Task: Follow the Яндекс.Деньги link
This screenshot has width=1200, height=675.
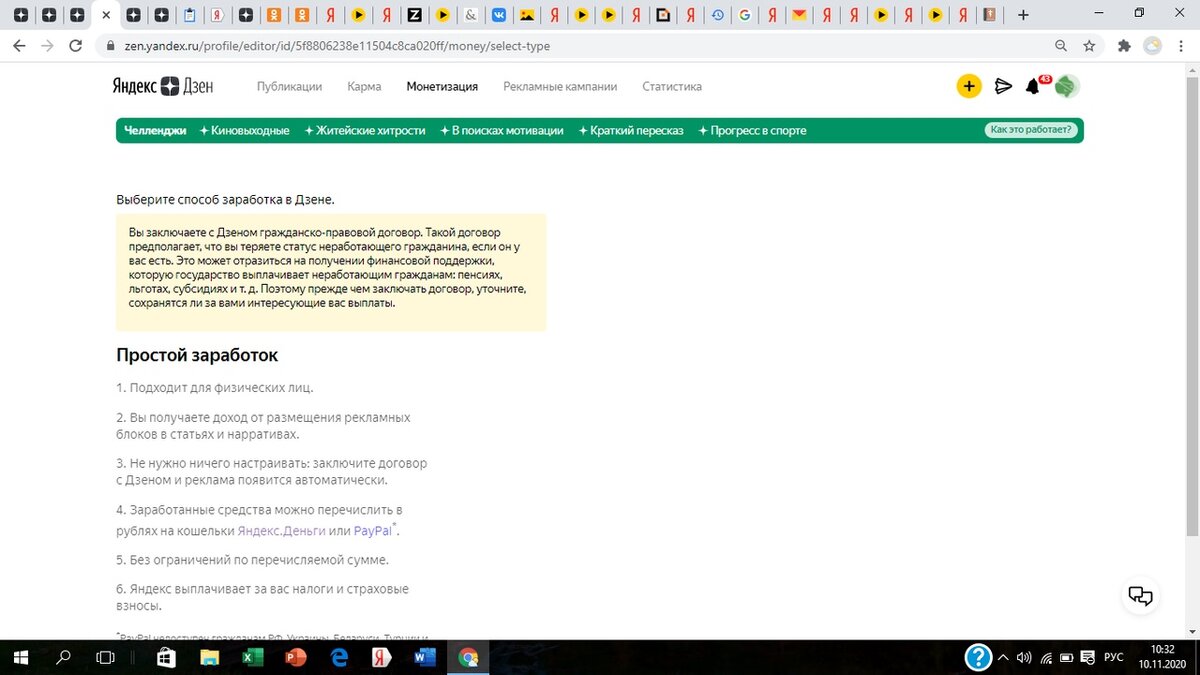Action: click(281, 530)
